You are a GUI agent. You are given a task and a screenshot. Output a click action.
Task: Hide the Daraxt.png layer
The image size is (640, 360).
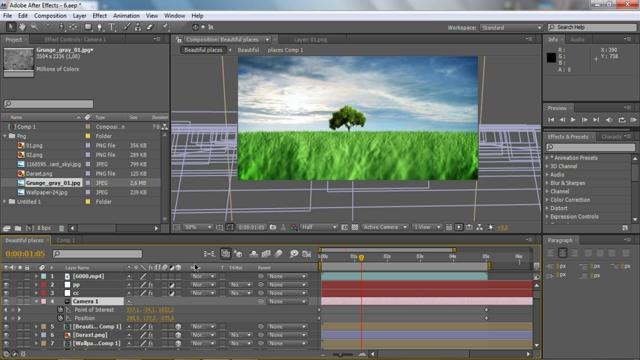coord(6,335)
